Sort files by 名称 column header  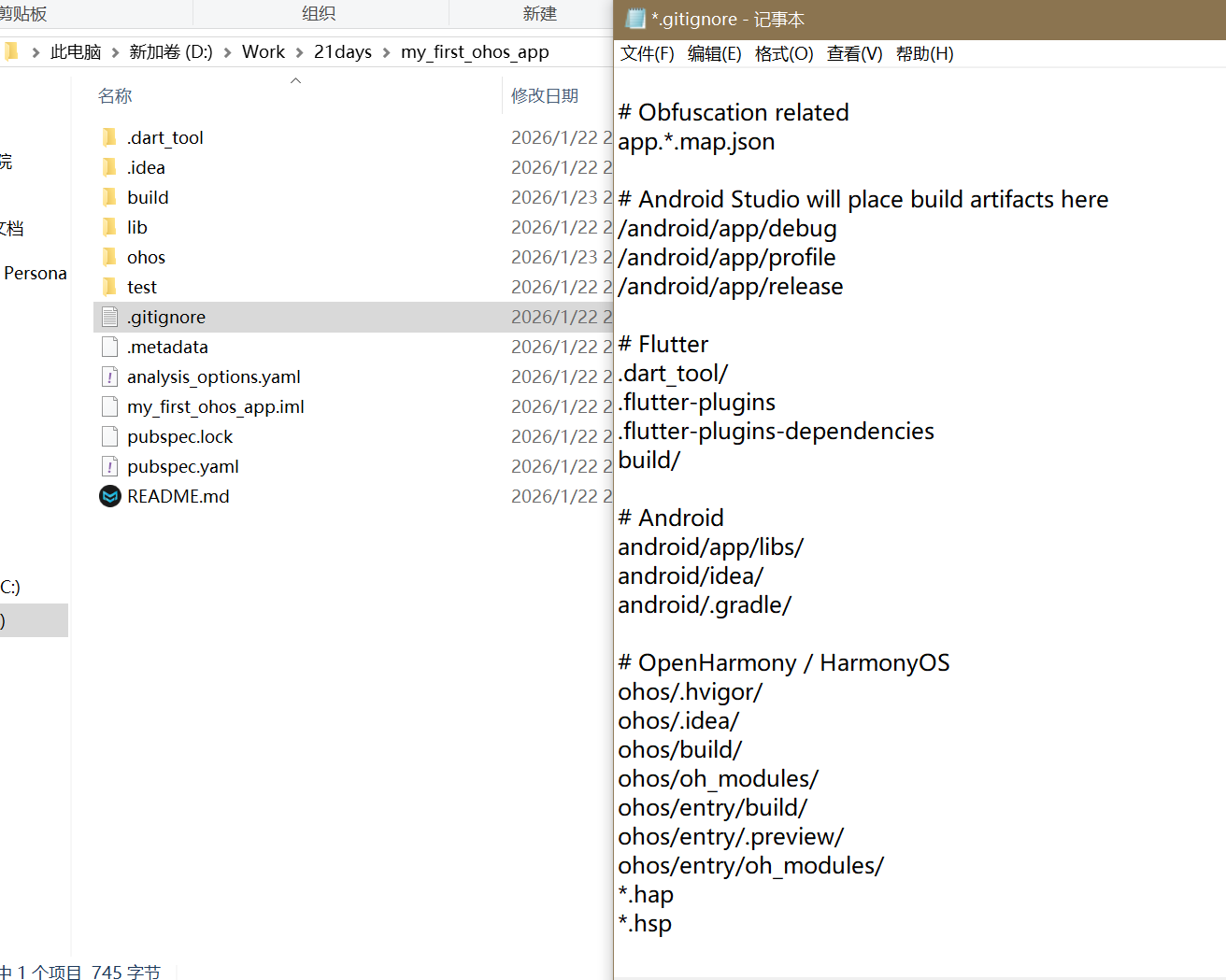pyautogui.click(x=115, y=95)
